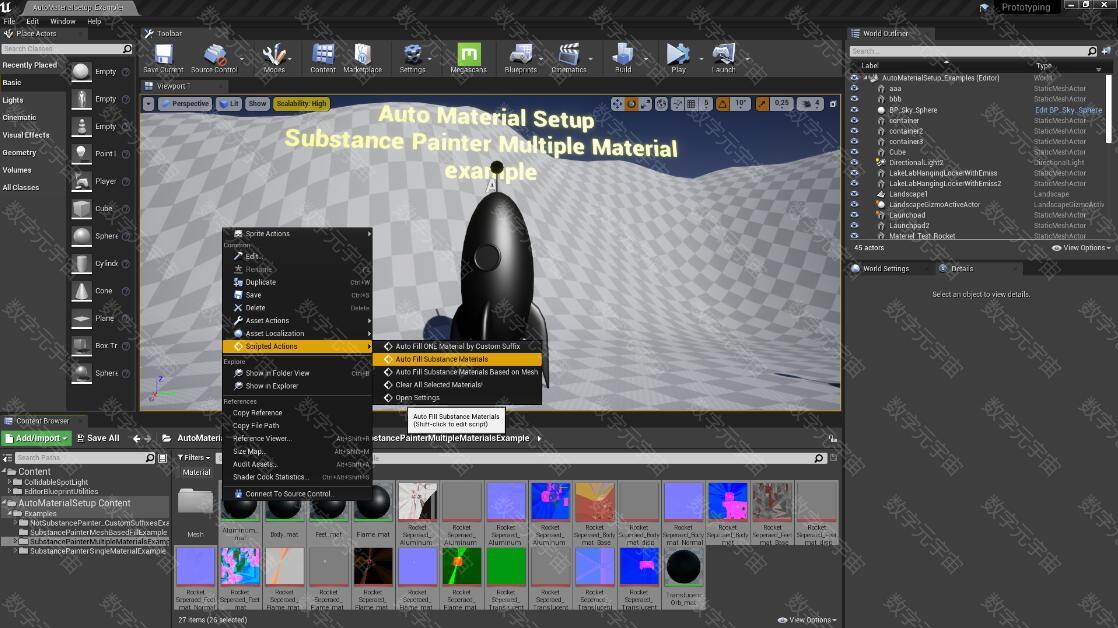Open World Outliner View Options dropdown

pyautogui.click(x=1082, y=248)
